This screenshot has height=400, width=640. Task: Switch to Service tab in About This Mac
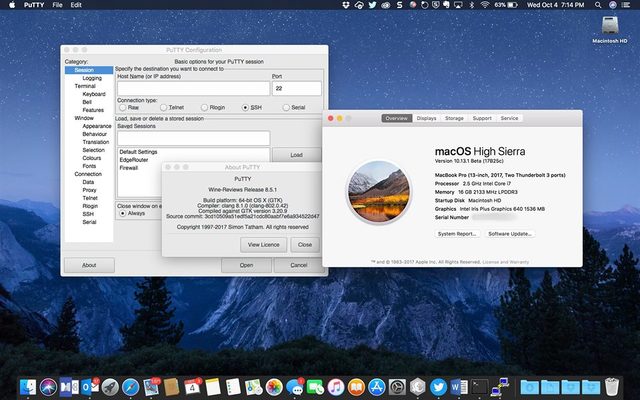(509, 118)
